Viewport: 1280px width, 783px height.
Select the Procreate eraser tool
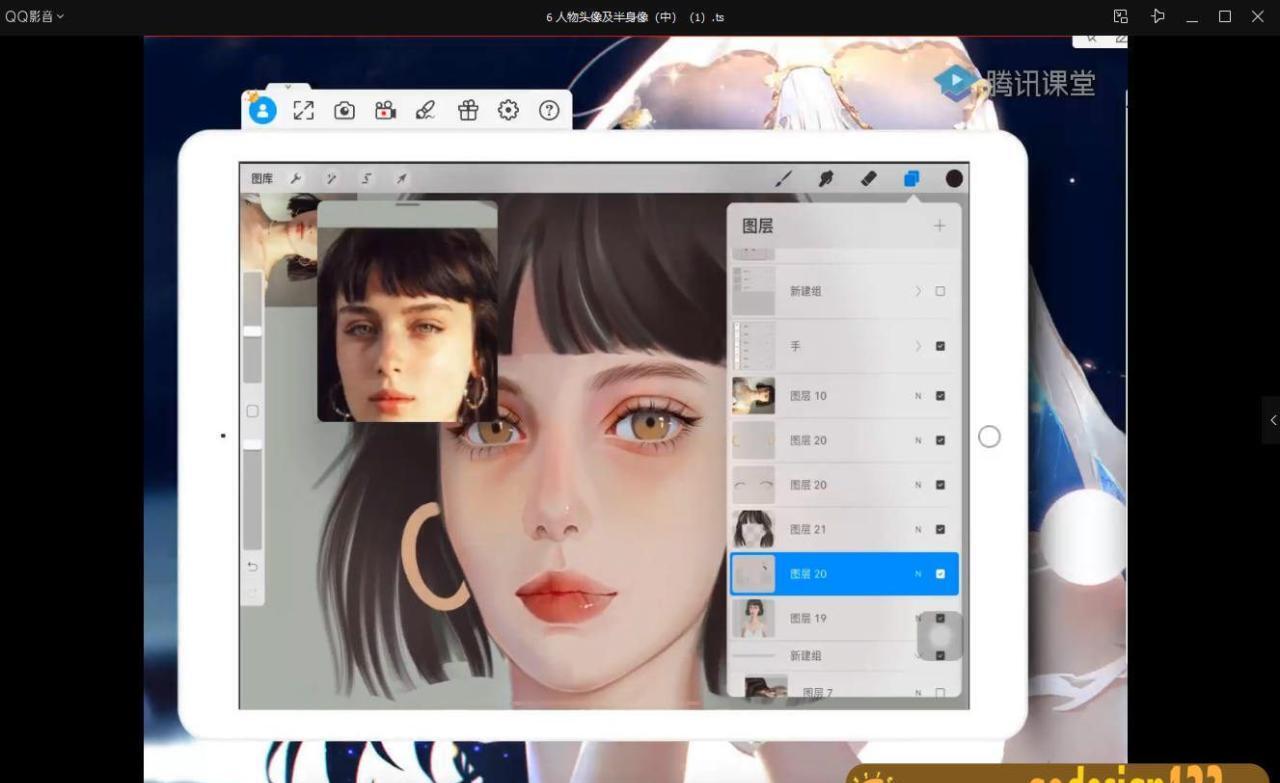[868, 178]
